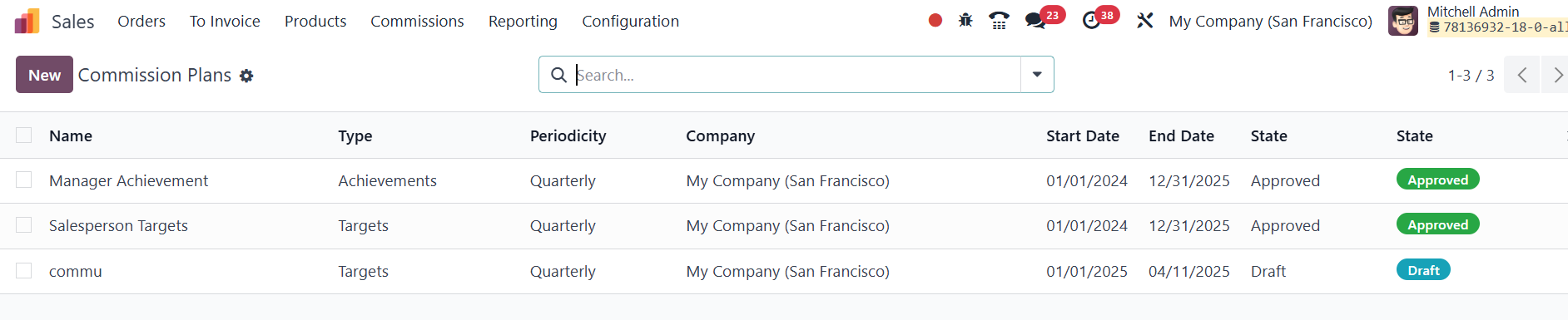Open the chat messages icon with badge 23
This screenshot has width=1568, height=320.
[x=1035, y=21]
